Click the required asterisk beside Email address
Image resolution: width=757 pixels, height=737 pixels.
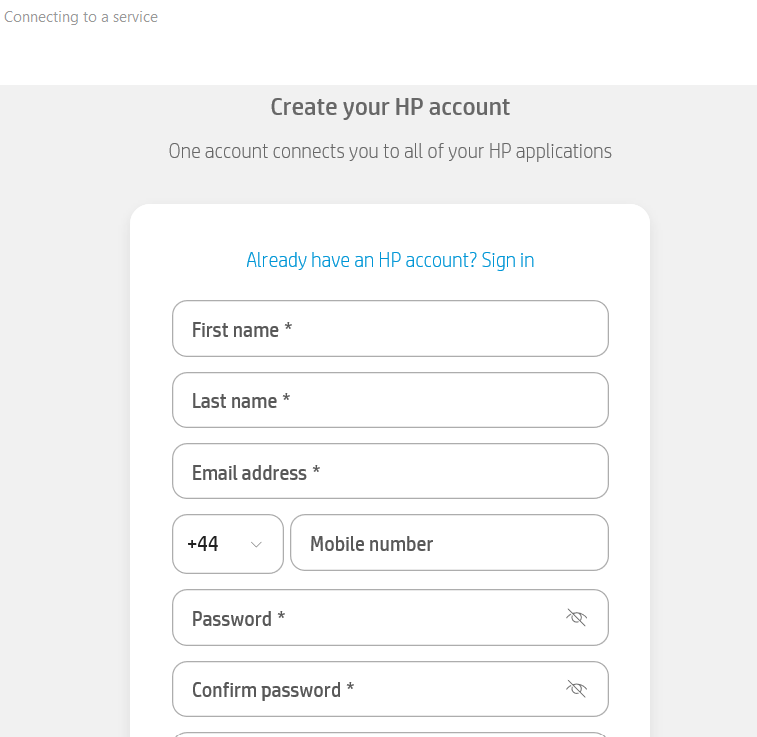[x=316, y=470]
